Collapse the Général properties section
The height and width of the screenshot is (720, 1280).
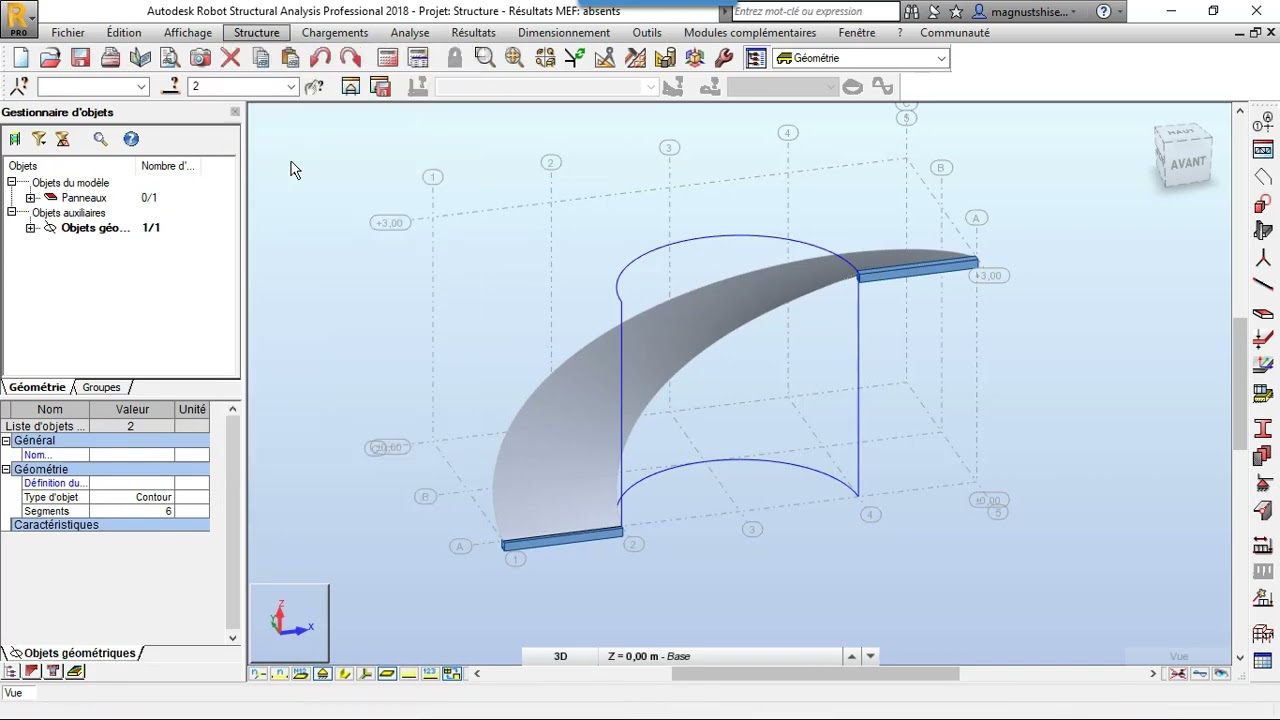[x=6, y=441]
